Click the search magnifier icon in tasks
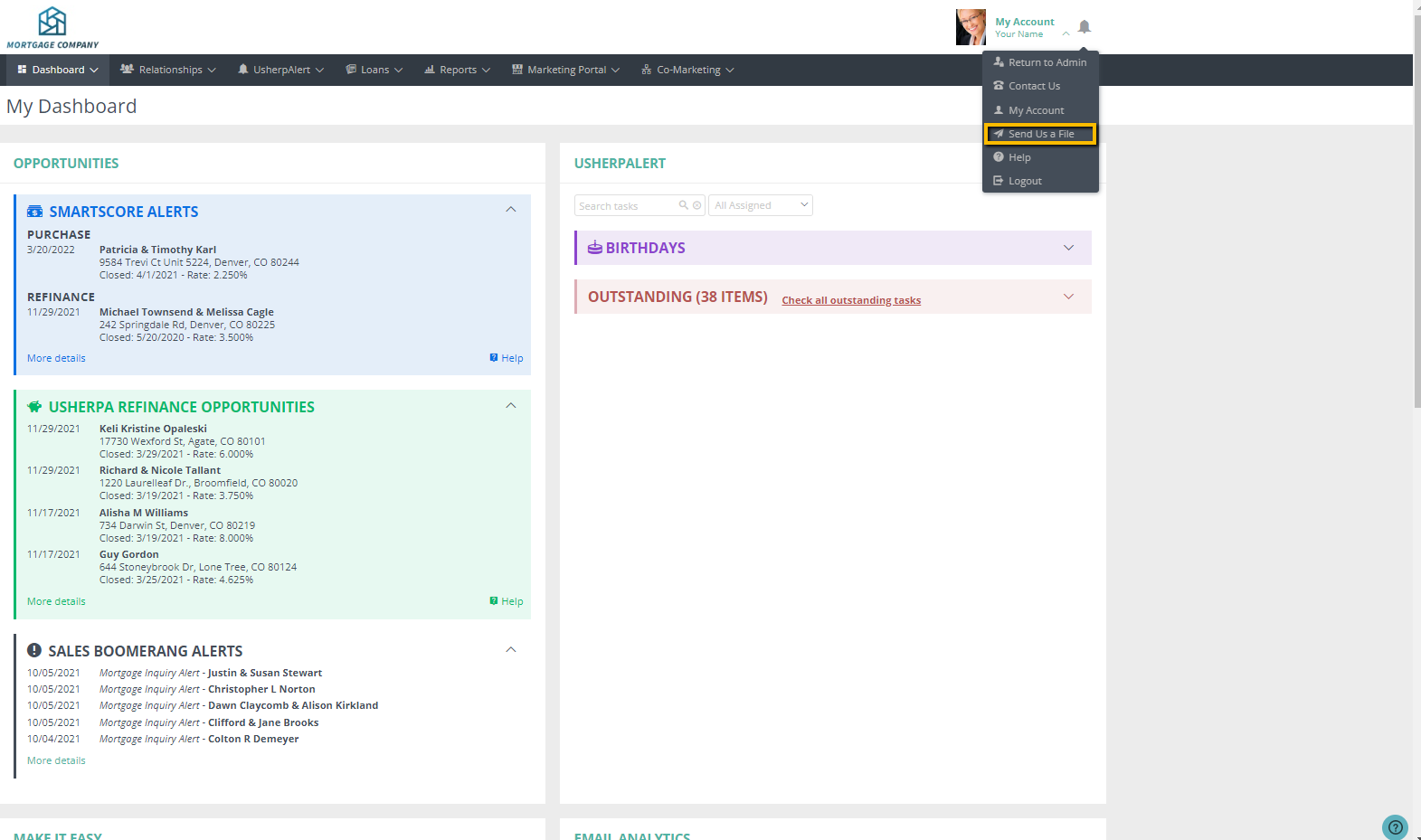Image resolution: width=1421 pixels, height=840 pixels. (x=684, y=205)
